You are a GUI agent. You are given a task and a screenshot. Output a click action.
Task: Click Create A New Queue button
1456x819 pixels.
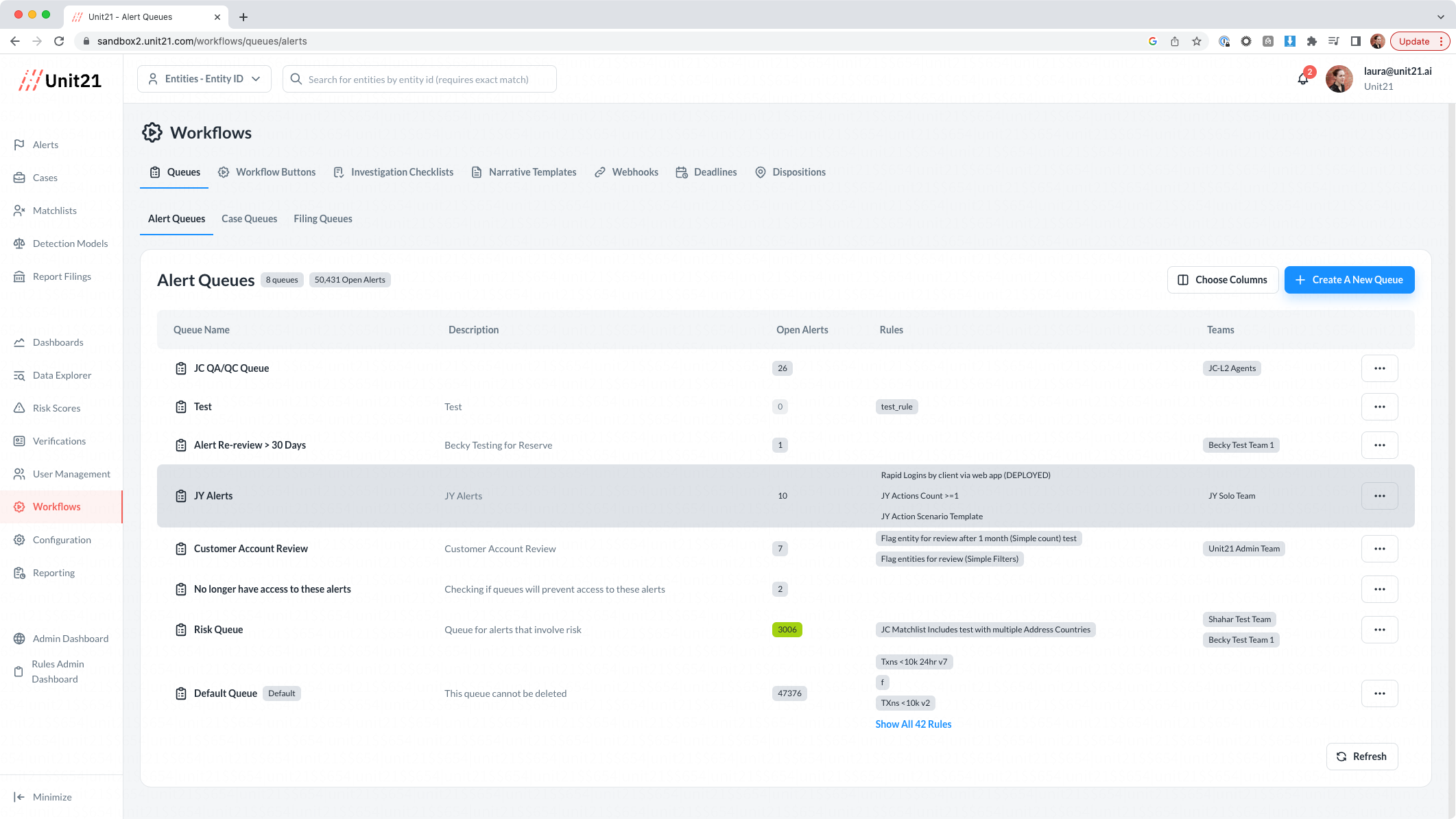coord(1348,280)
